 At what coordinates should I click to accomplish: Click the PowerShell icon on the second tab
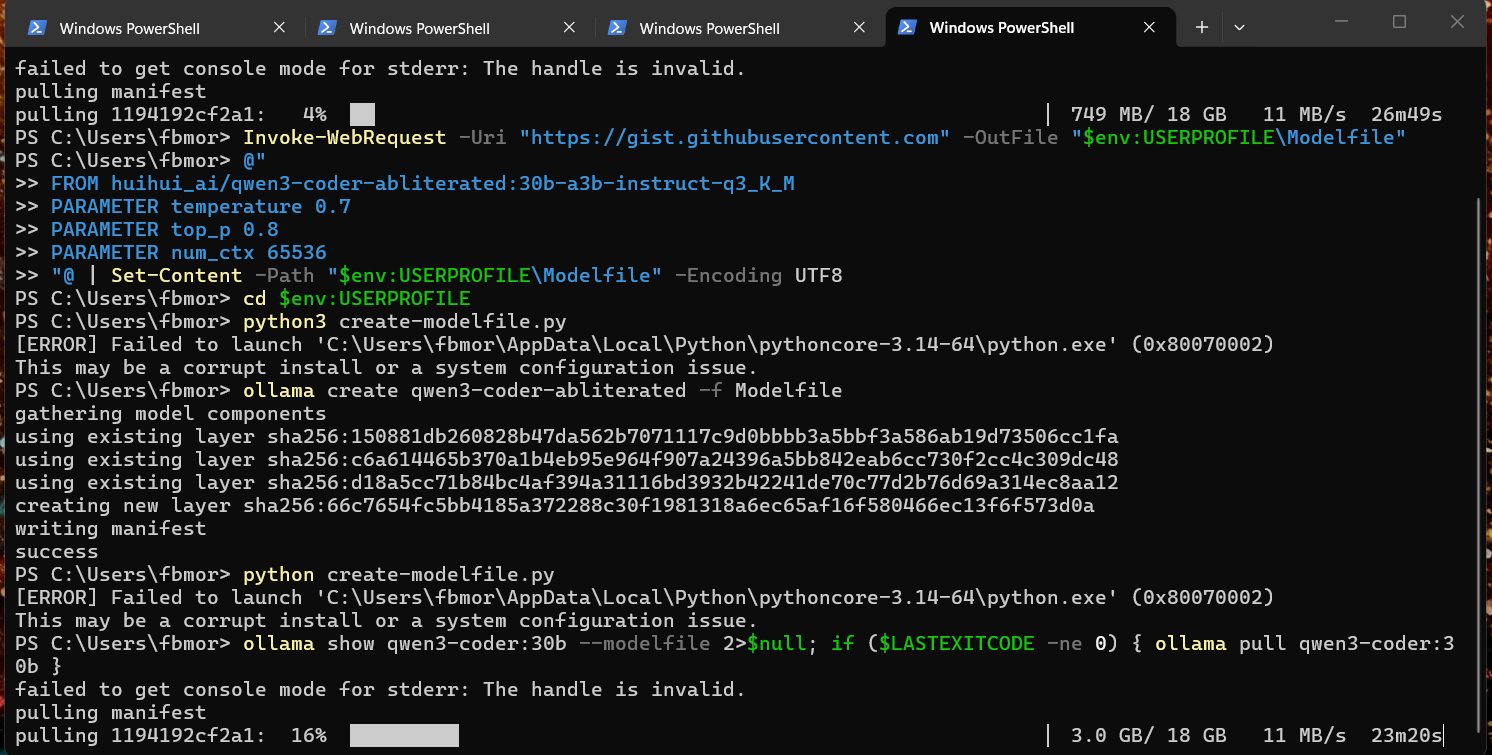point(327,28)
